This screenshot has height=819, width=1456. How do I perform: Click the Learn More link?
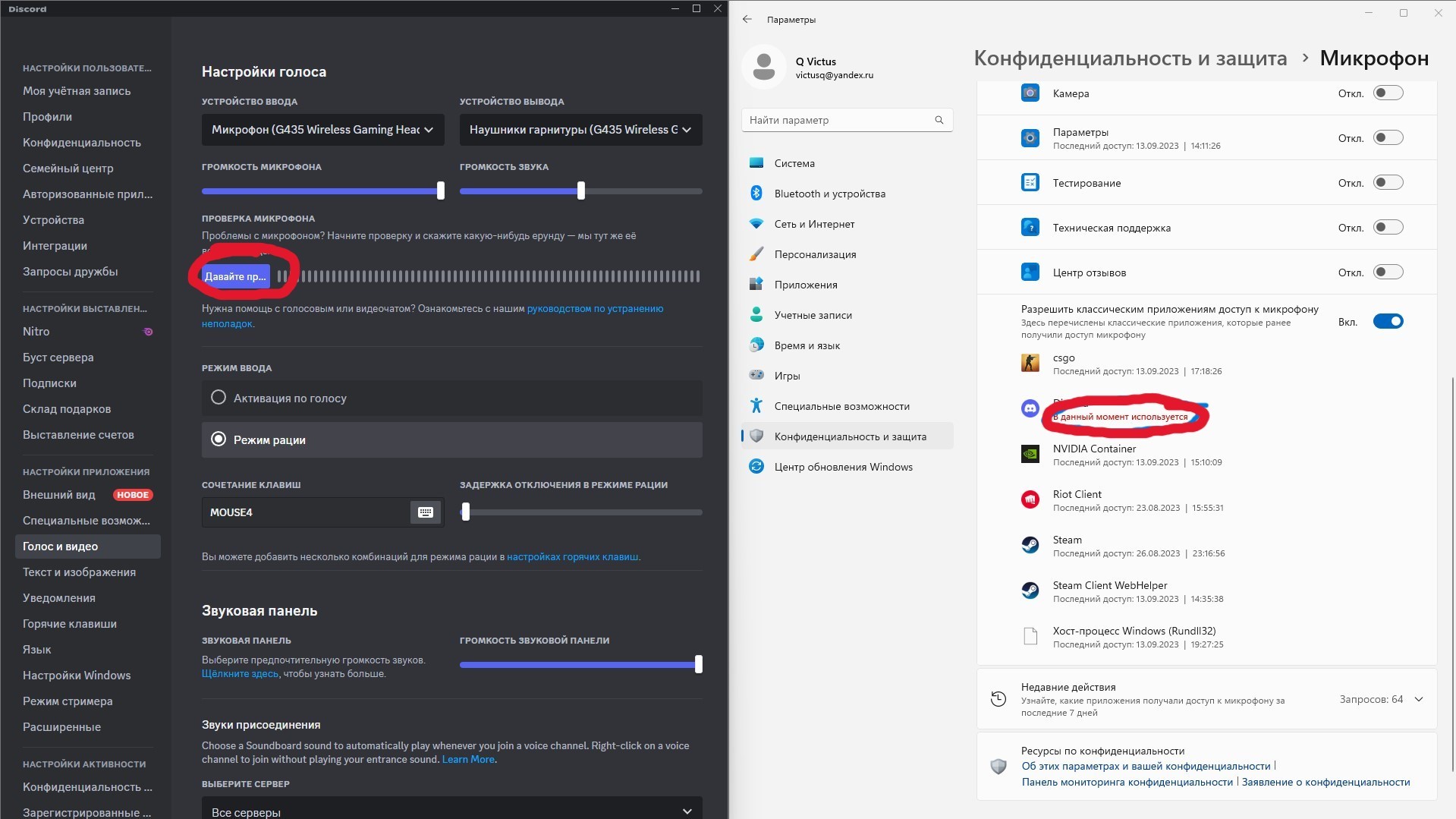point(468,760)
